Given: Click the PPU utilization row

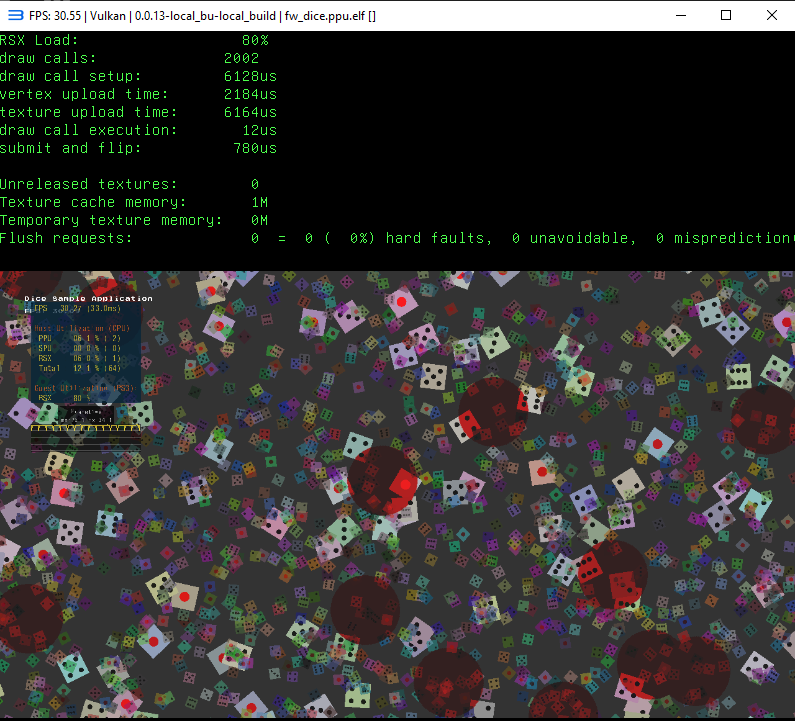Looking at the screenshot, I should pos(79,338).
